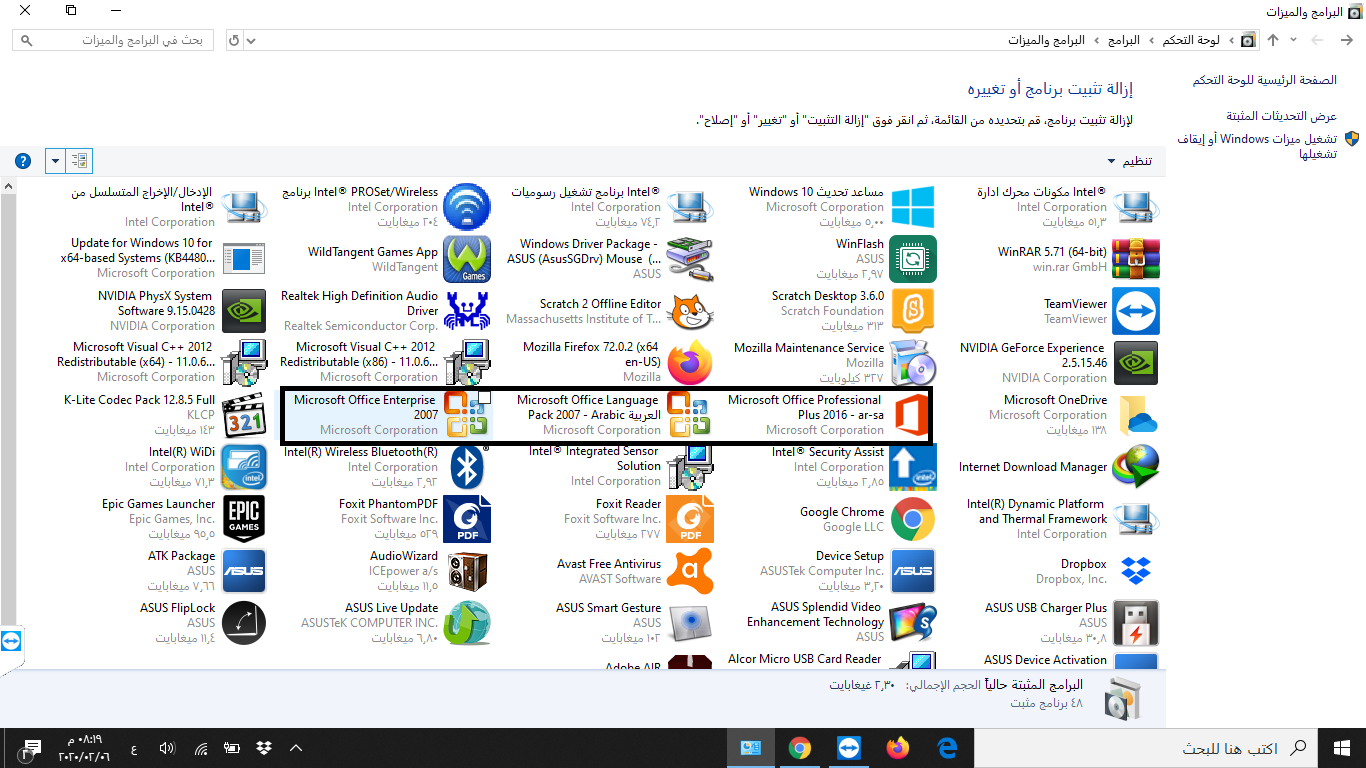
Task: Click the taskbar search box اكتب هنا للبحث
Action: pos(1145,748)
